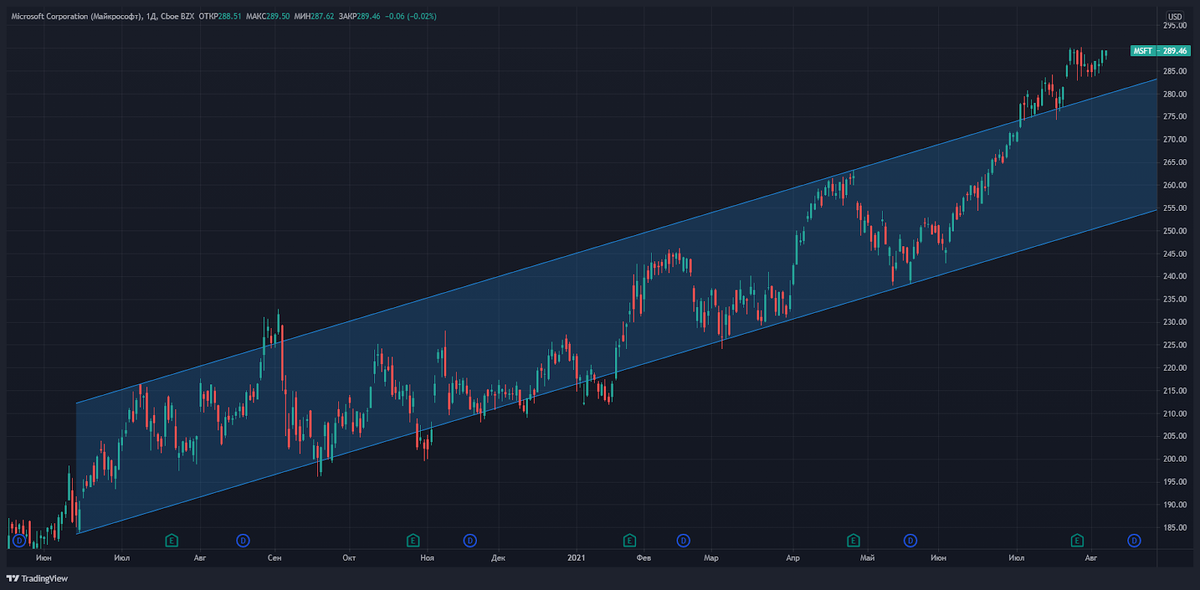1200x590 pixels.
Task: Click the dividend marker near June 2021
Action: 908,540
